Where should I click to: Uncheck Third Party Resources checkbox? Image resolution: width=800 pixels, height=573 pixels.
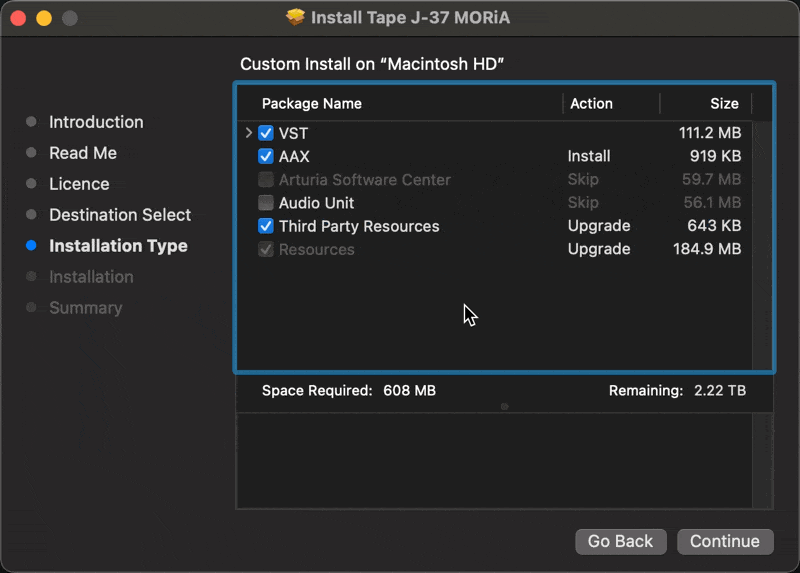[x=266, y=226]
